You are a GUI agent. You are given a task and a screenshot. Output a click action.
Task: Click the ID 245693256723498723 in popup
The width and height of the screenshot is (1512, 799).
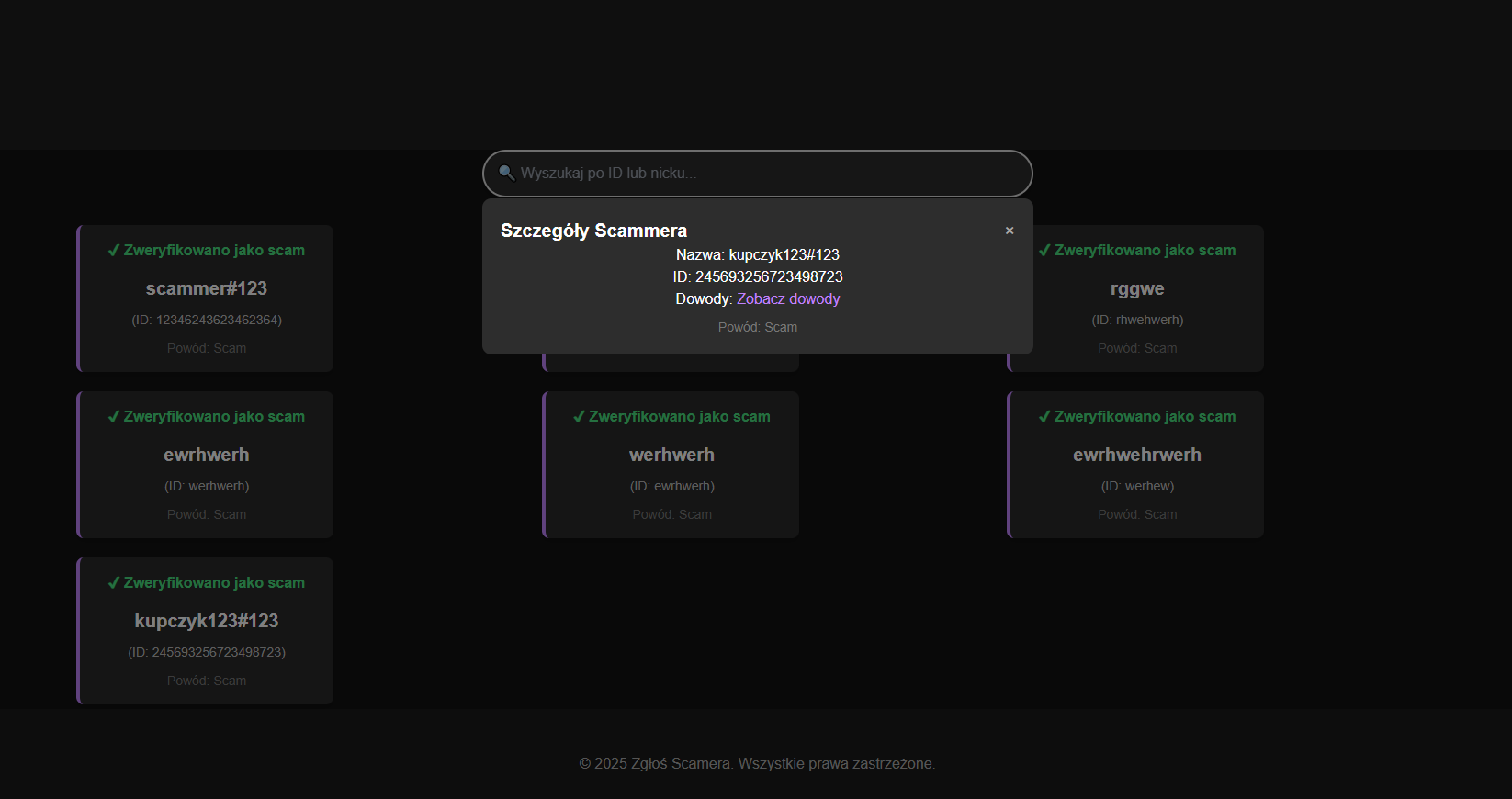(758, 276)
